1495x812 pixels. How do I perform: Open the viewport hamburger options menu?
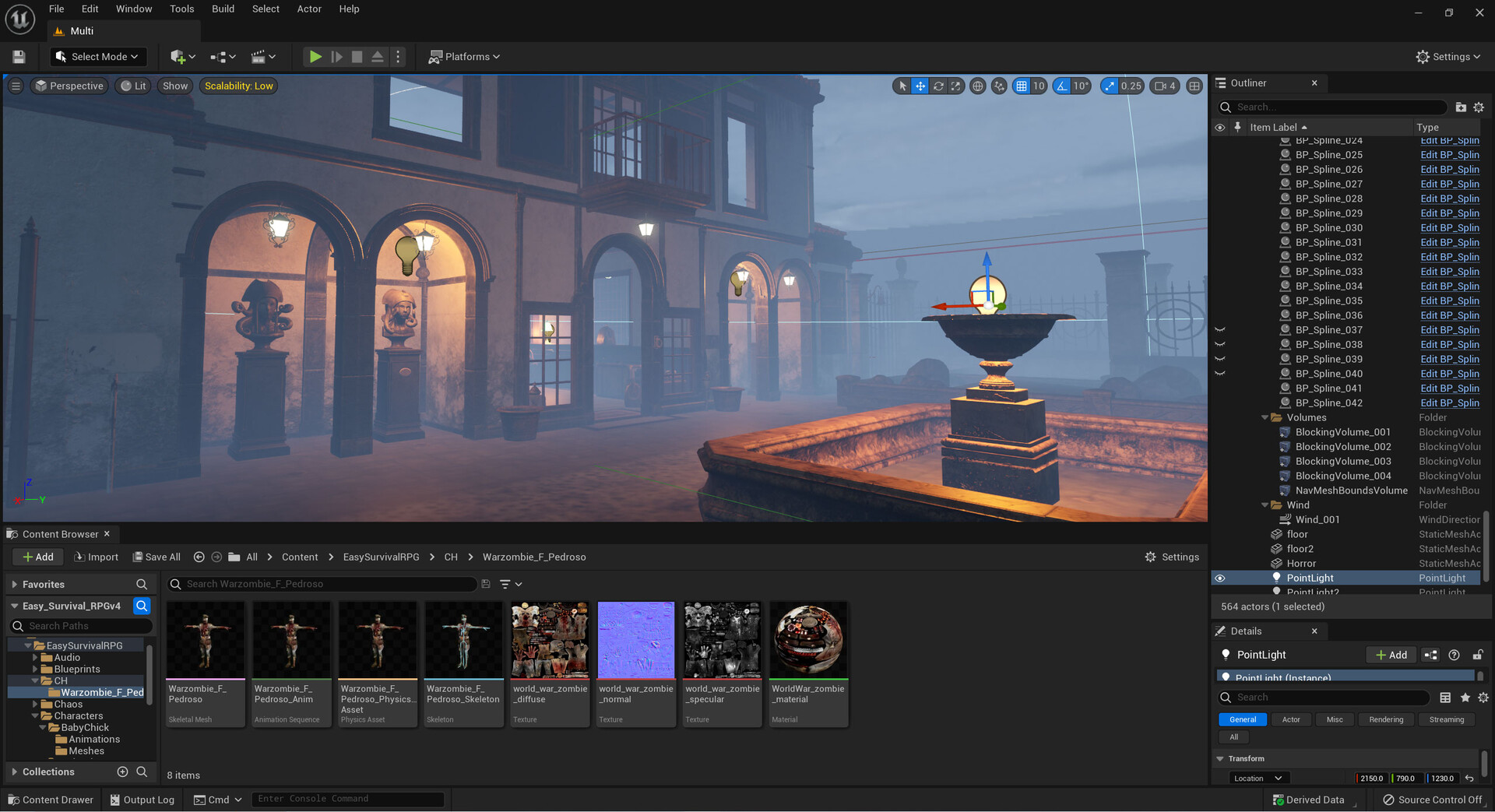click(x=16, y=86)
